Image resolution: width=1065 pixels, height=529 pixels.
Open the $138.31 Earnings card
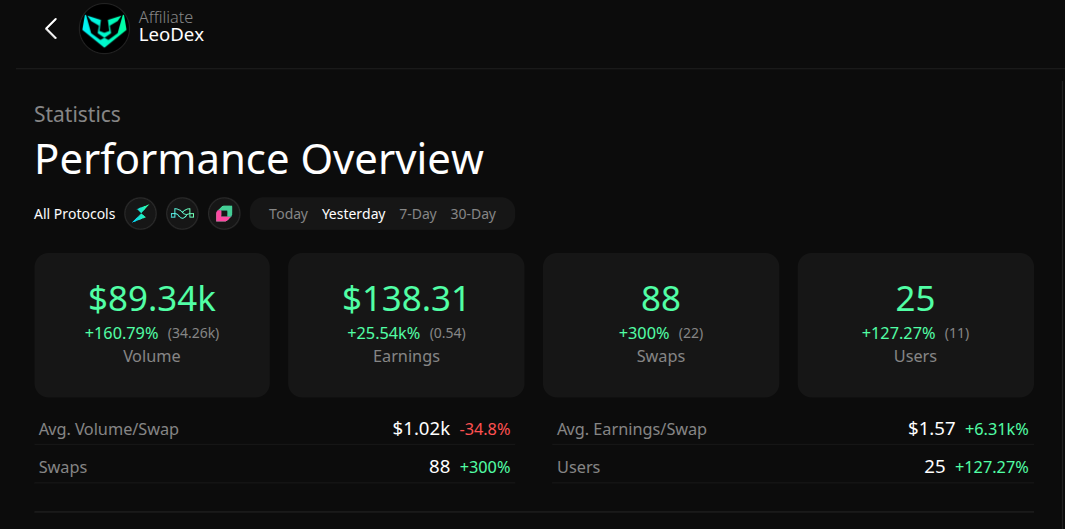coord(406,325)
